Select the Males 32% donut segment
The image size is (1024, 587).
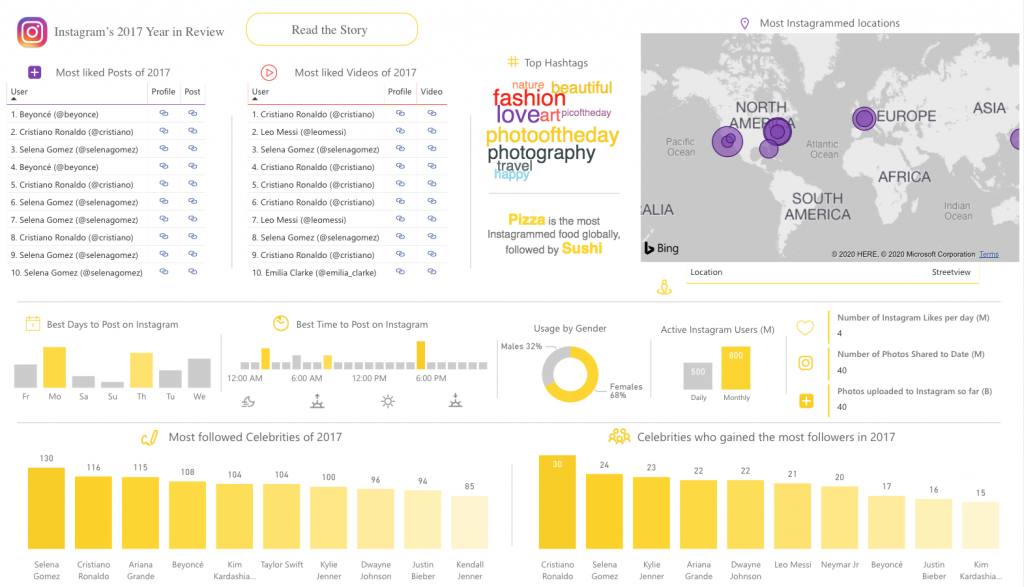[549, 362]
